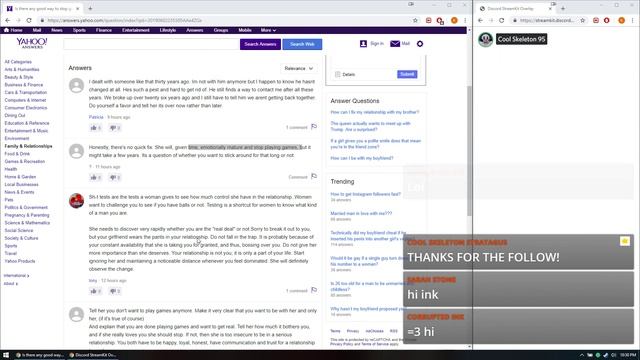Click the Yahoo Answers logo
The height and width of the screenshot is (360, 640).
click(x=32, y=43)
